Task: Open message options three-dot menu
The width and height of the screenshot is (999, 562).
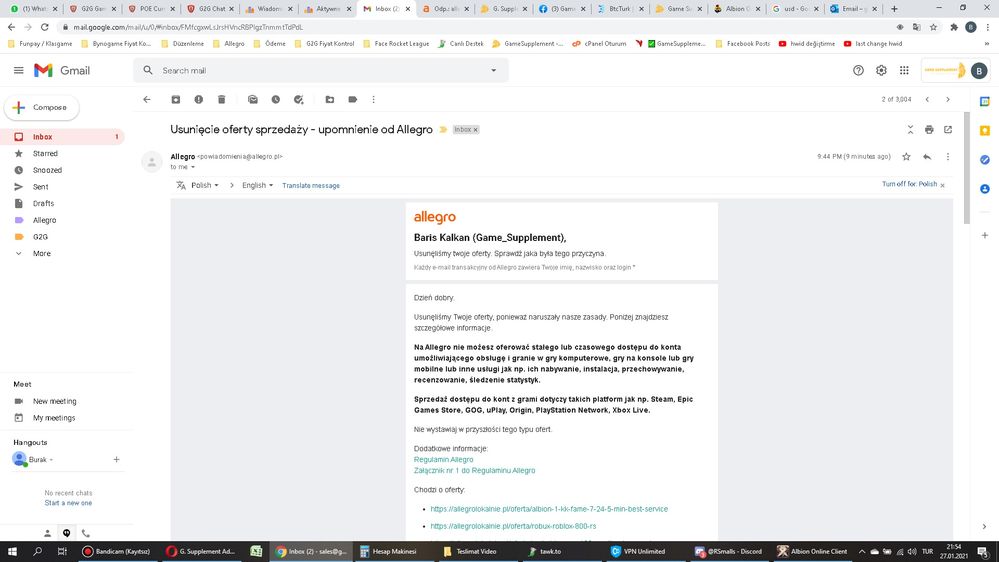Action: (x=947, y=157)
